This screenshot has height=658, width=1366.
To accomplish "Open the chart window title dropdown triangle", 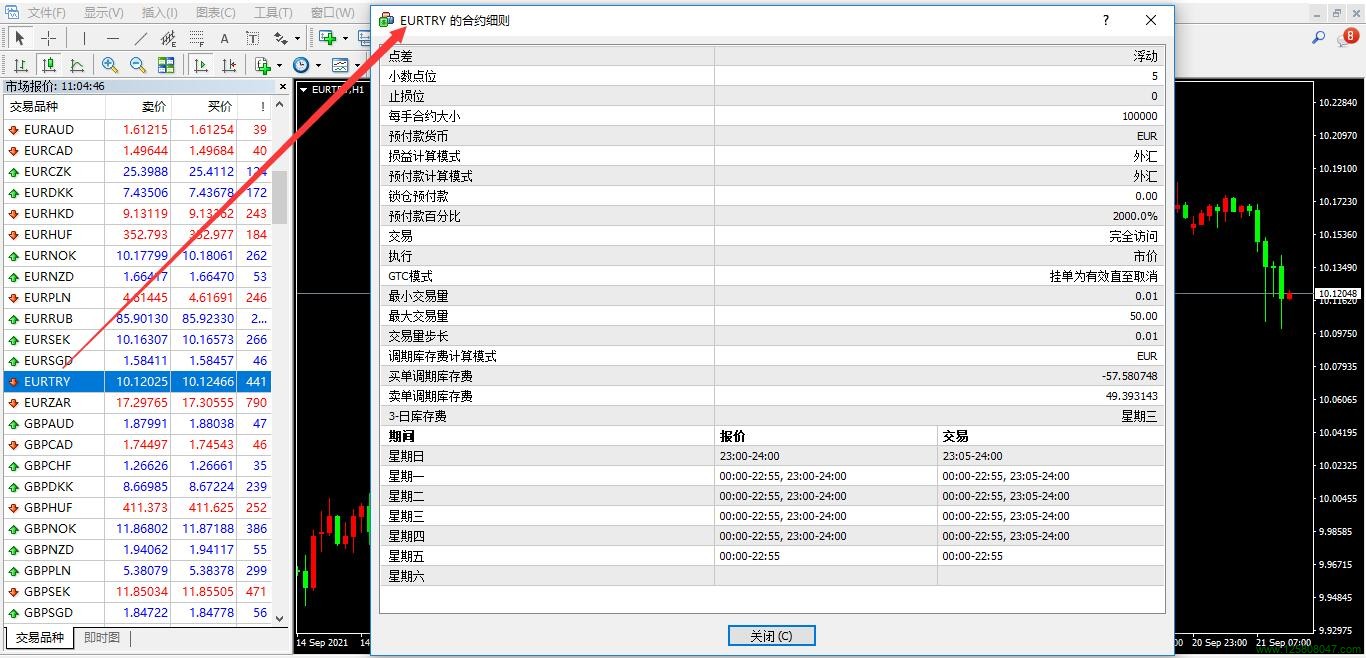I will tap(304, 90).
